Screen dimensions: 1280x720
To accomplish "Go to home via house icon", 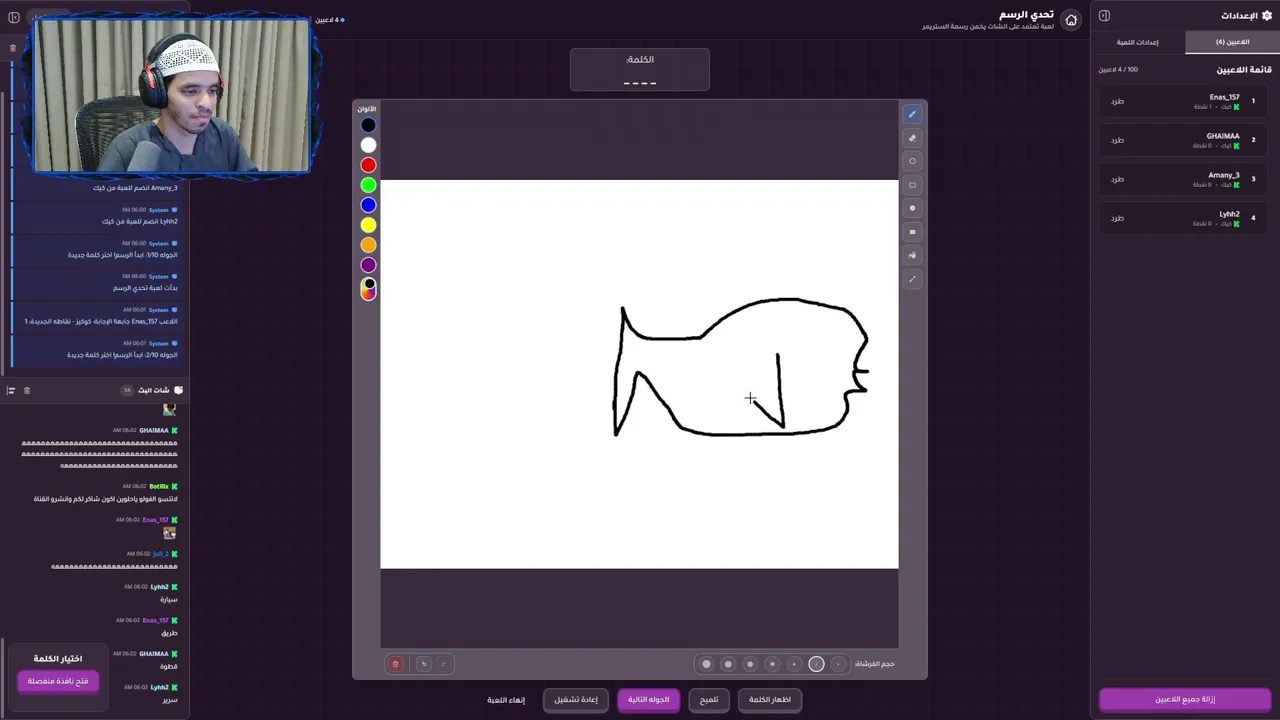I will [x=1071, y=20].
